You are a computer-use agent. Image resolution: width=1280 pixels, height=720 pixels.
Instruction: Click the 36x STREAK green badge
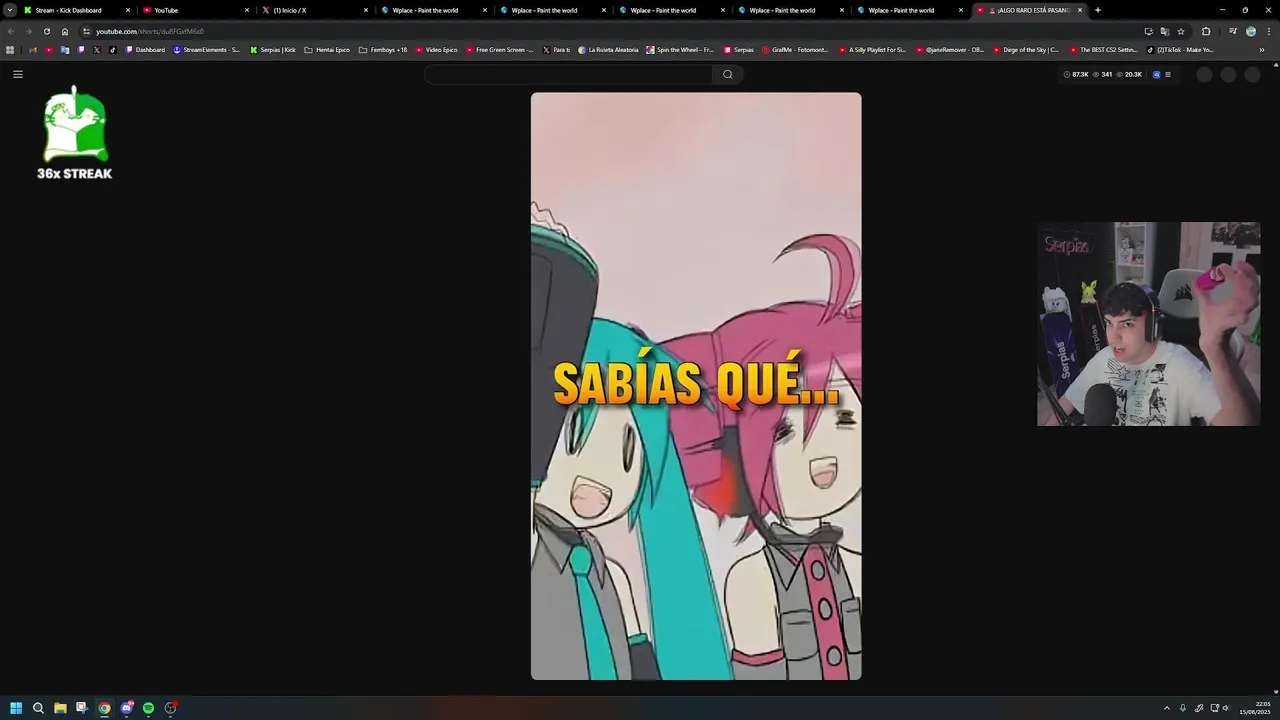tap(75, 133)
